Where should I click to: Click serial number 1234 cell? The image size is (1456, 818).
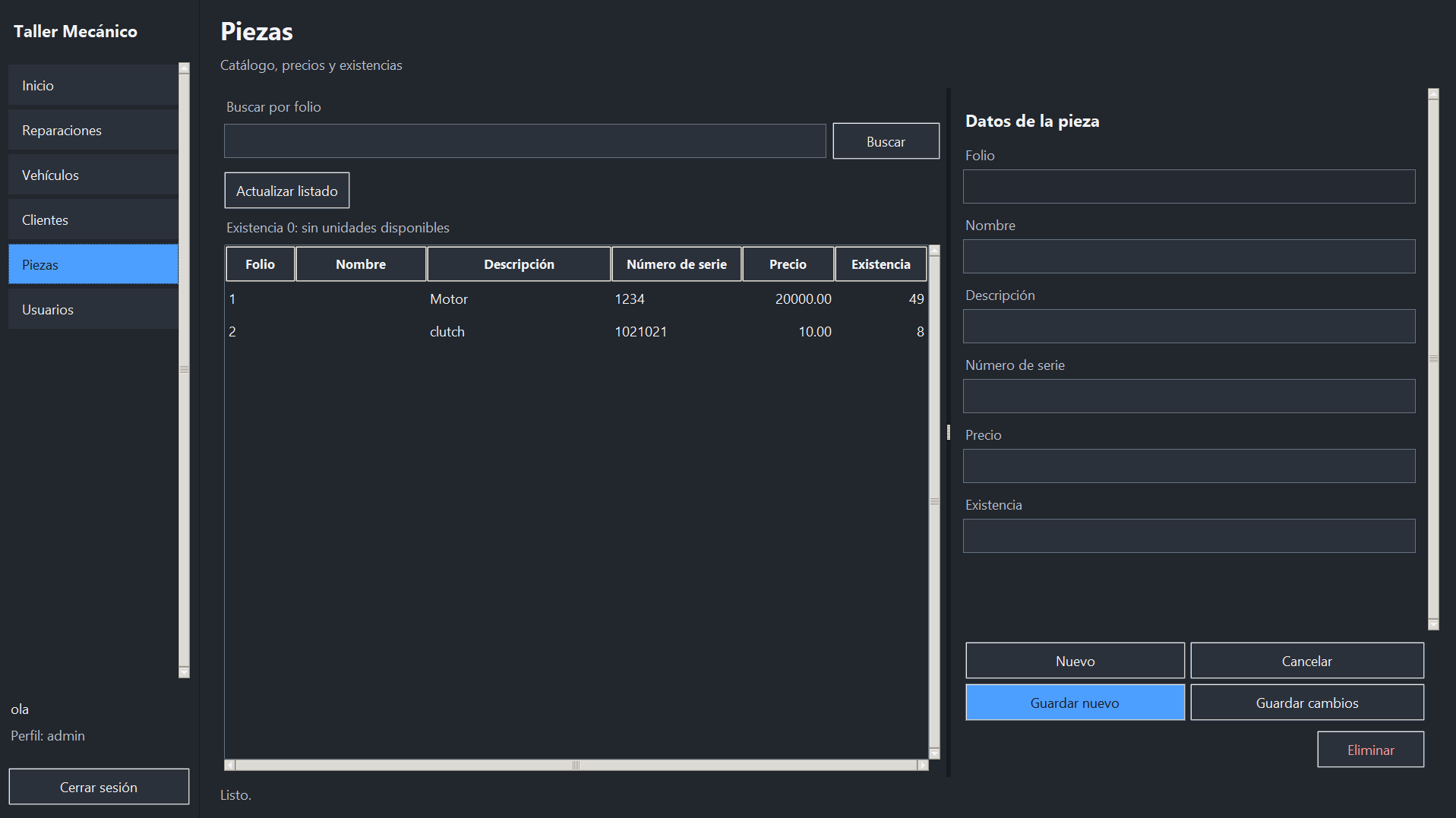click(x=676, y=299)
